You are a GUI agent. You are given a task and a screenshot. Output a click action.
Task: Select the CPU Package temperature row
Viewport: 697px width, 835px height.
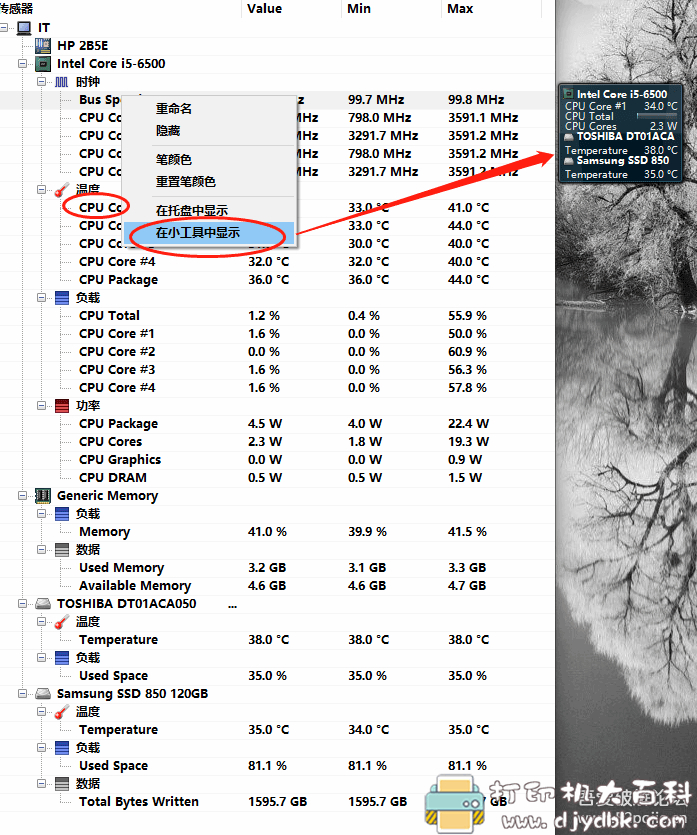point(277,280)
